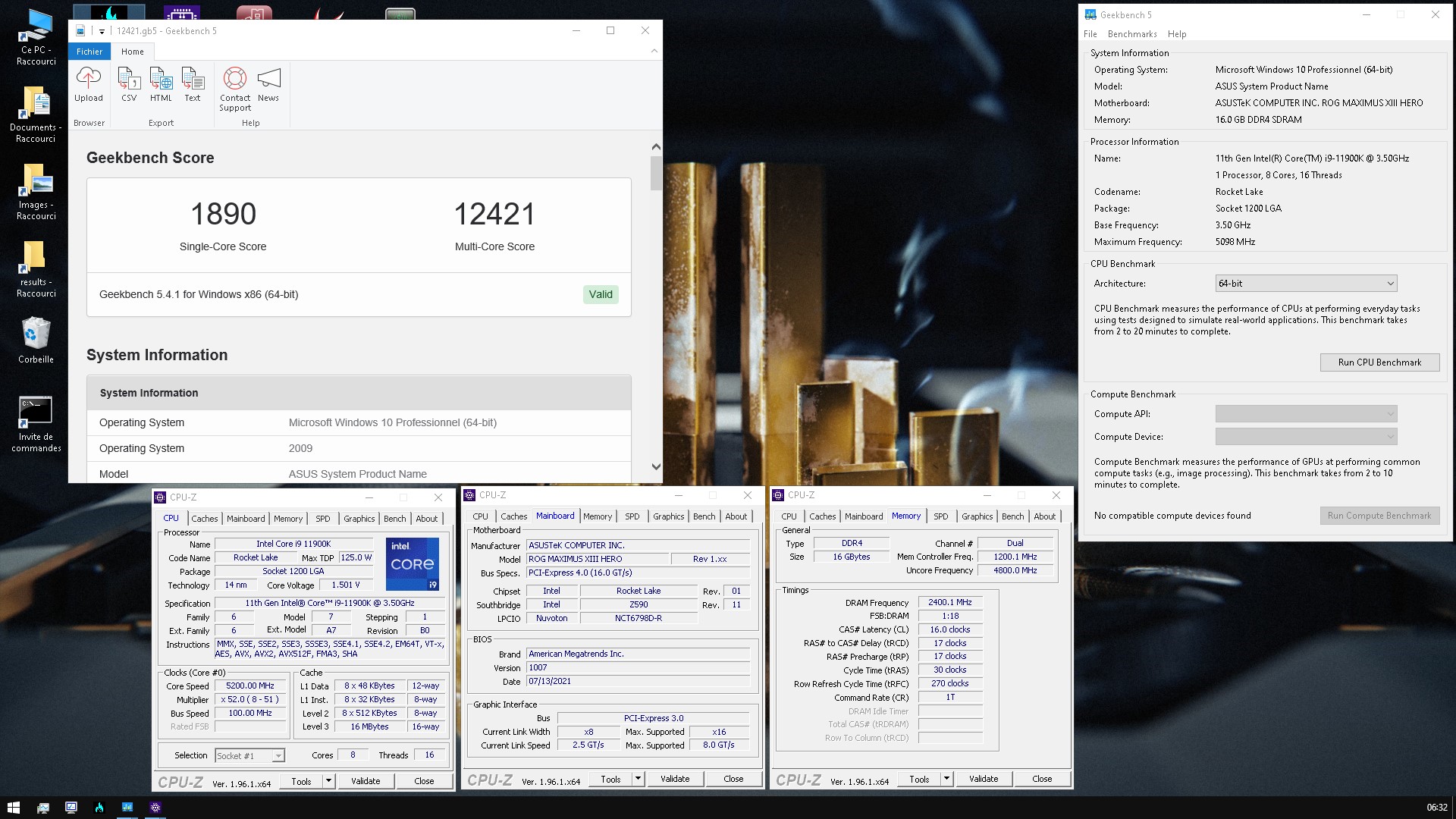Switch to SPD tab in CPU-Z Memory window
Screen dimensions: 1456x819
pyautogui.click(x=941, y=516)
